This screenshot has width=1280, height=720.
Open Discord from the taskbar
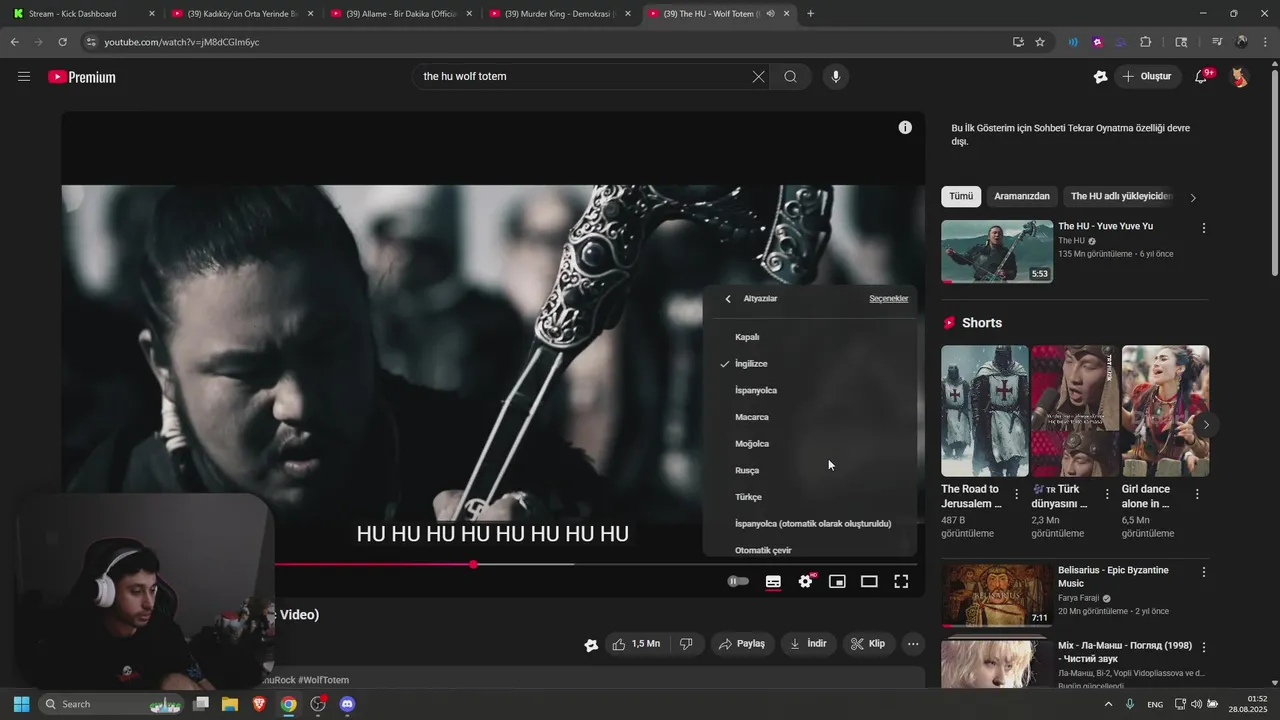click(x=347, y=704)
